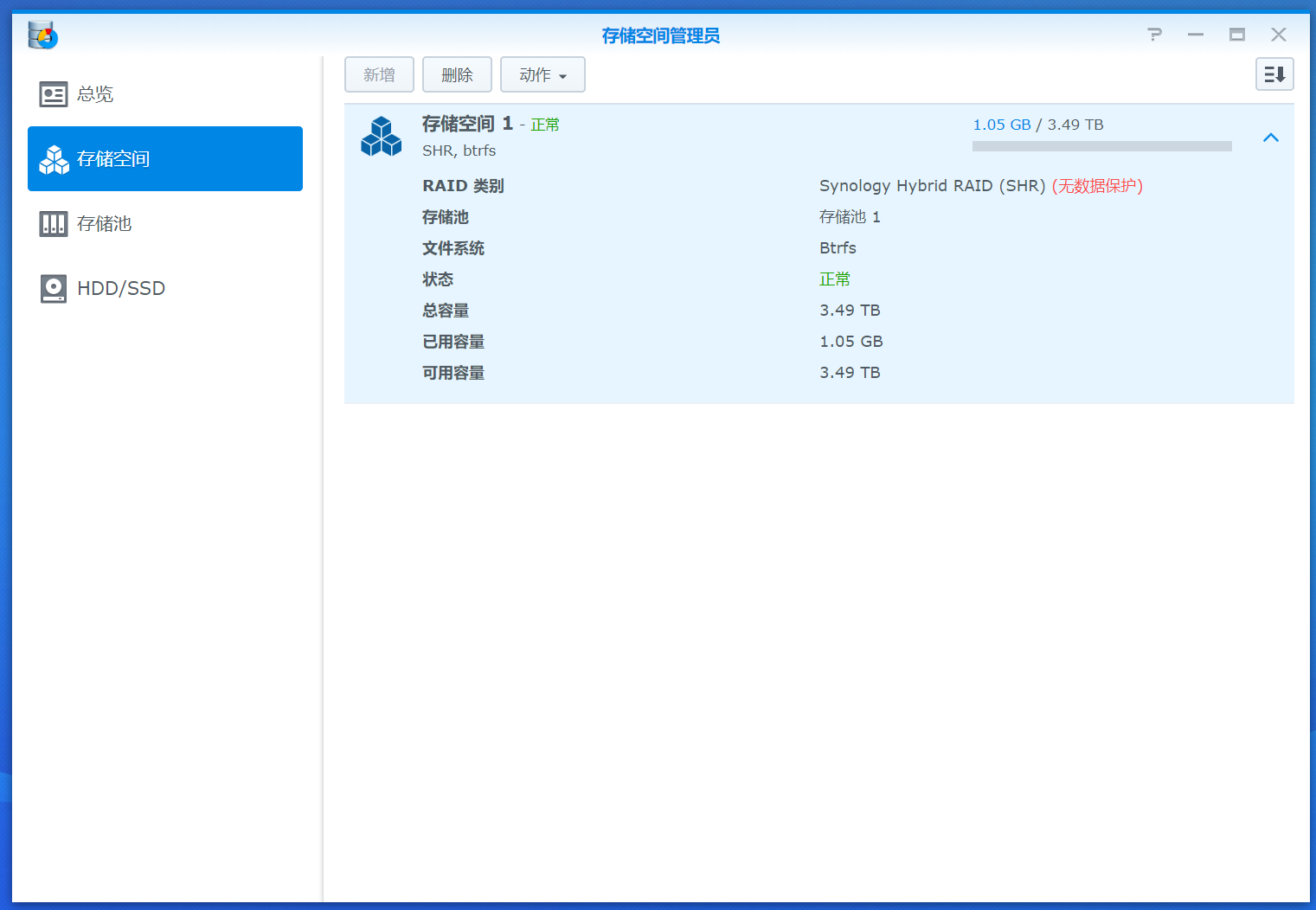1316x910 pixels.
Task: Collapse 存储空间 1 details with the chevron
Action: pos(1271,138)
